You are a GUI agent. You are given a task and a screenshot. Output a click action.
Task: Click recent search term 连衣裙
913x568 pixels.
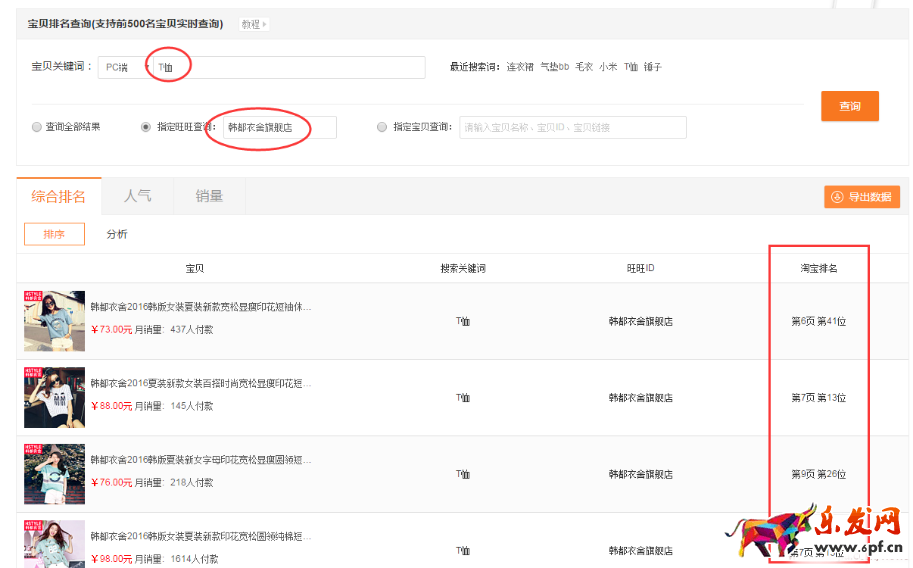point(520,67)
